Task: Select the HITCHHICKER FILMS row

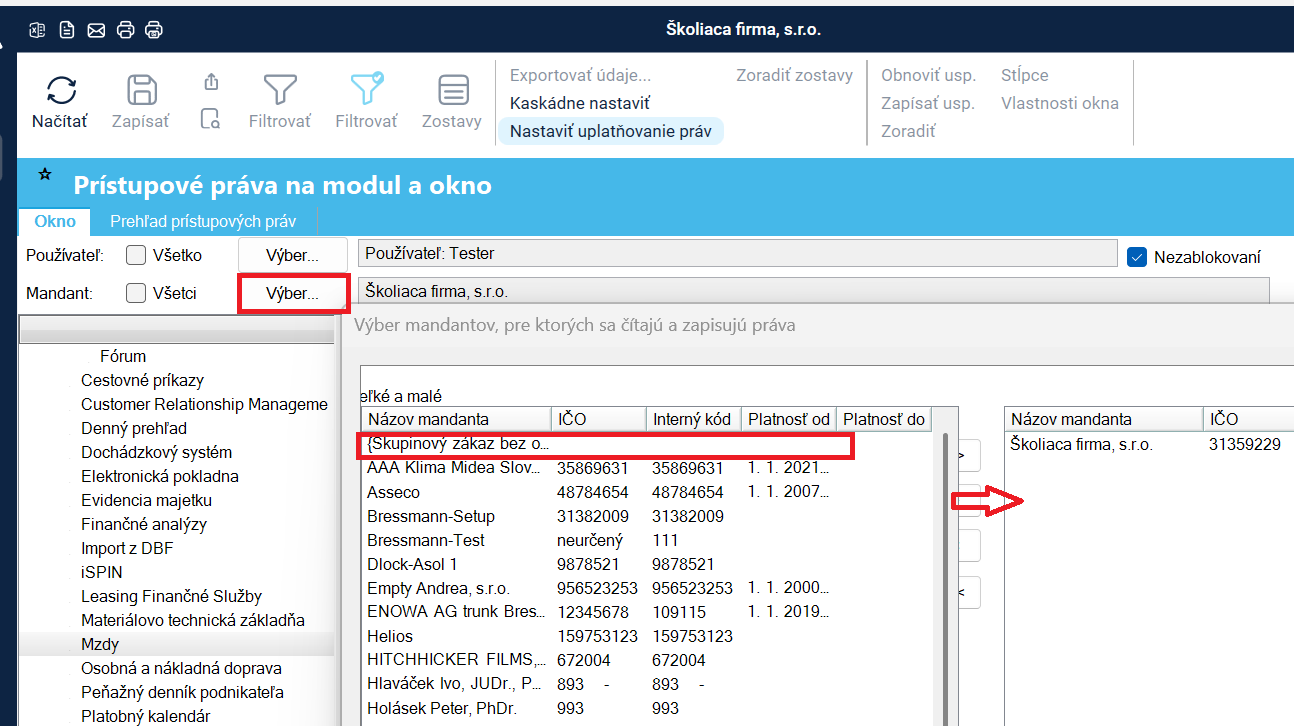Action: point(647,660)
